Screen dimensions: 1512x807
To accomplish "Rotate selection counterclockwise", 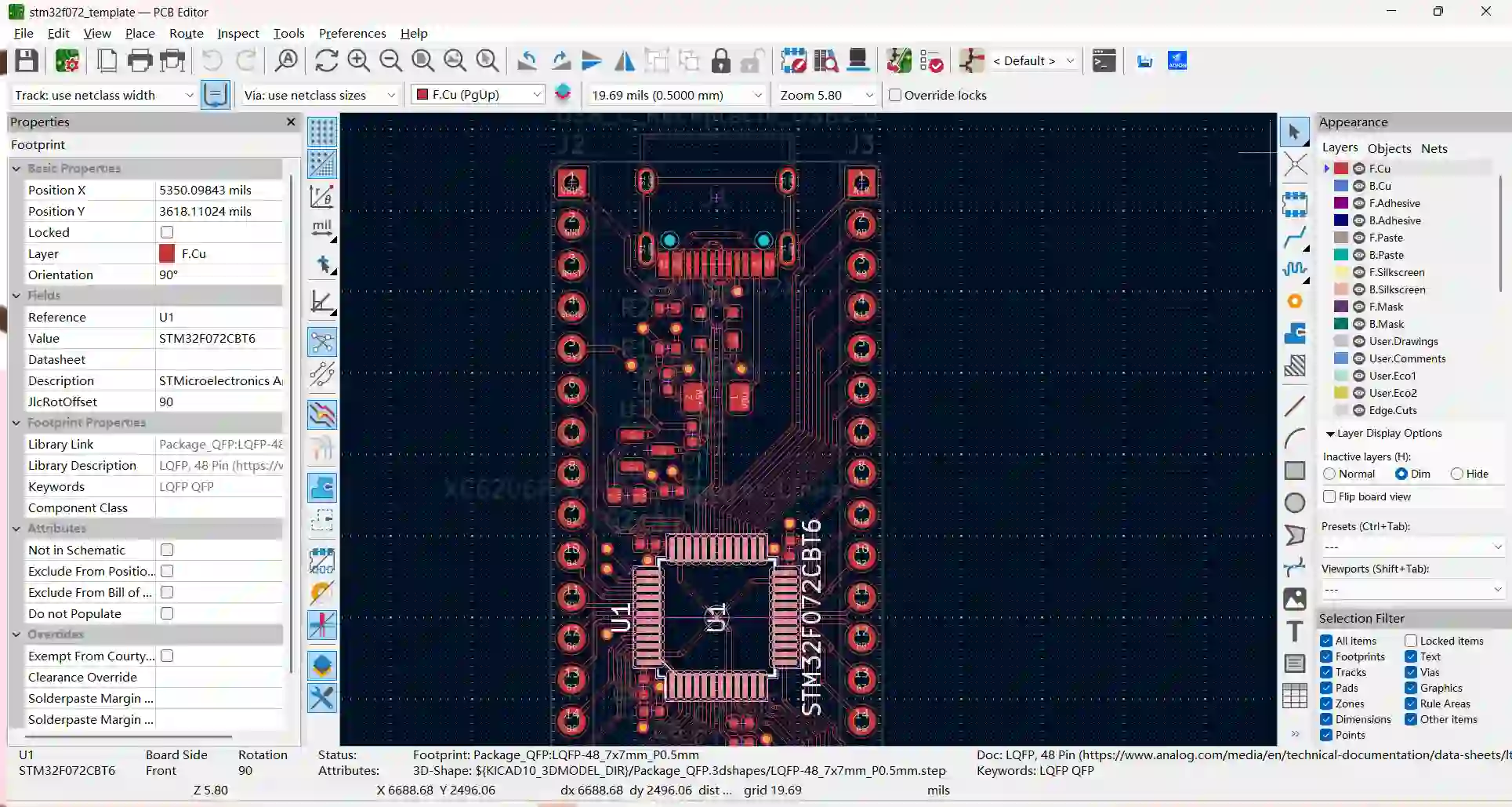I will (528, 60).
